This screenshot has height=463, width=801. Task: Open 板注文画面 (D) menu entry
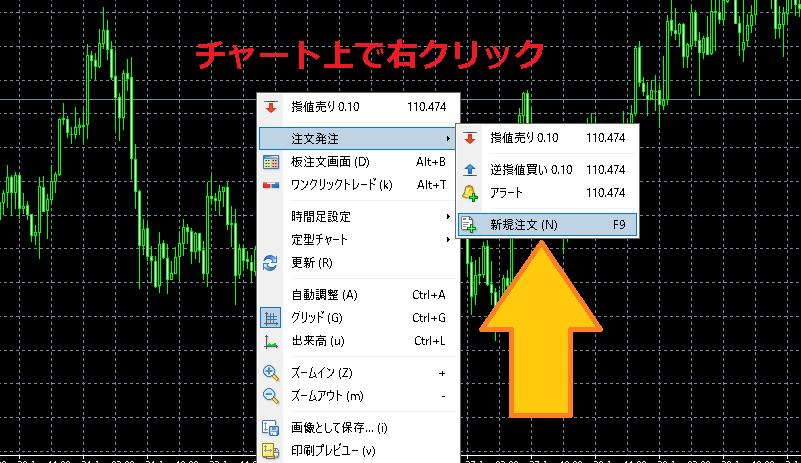pos(358,162)
